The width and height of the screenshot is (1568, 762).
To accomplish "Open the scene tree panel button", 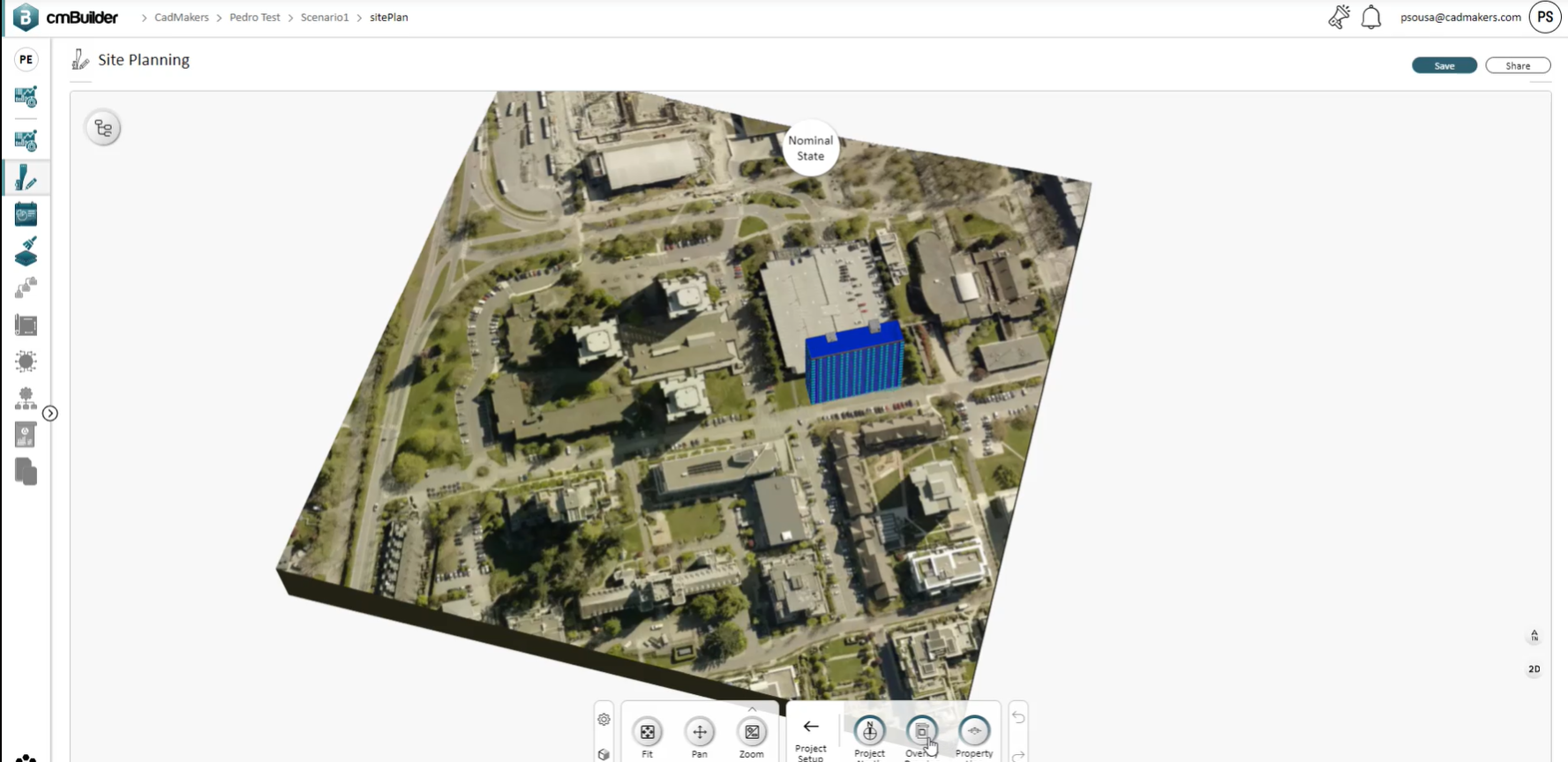I will pyautogui.click(x=103, y=129).
